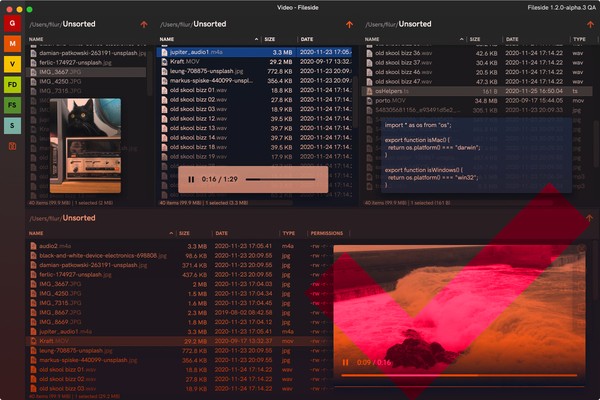Select Kraft.MOV row in bottom pane
Screen dimensions: 600x400
(180, 341)
